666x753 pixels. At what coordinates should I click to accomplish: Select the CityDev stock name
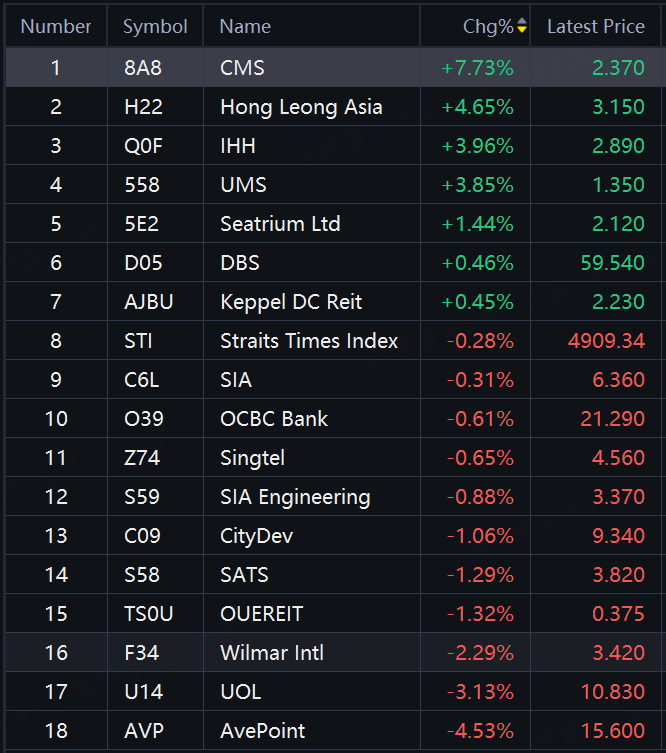256,536
